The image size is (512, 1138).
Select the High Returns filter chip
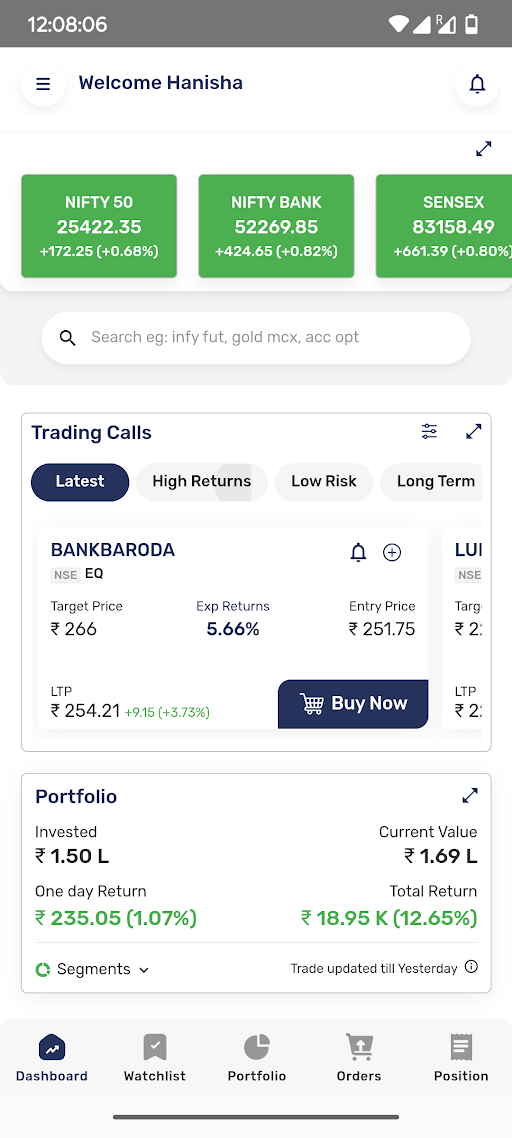tap(202, 482)
